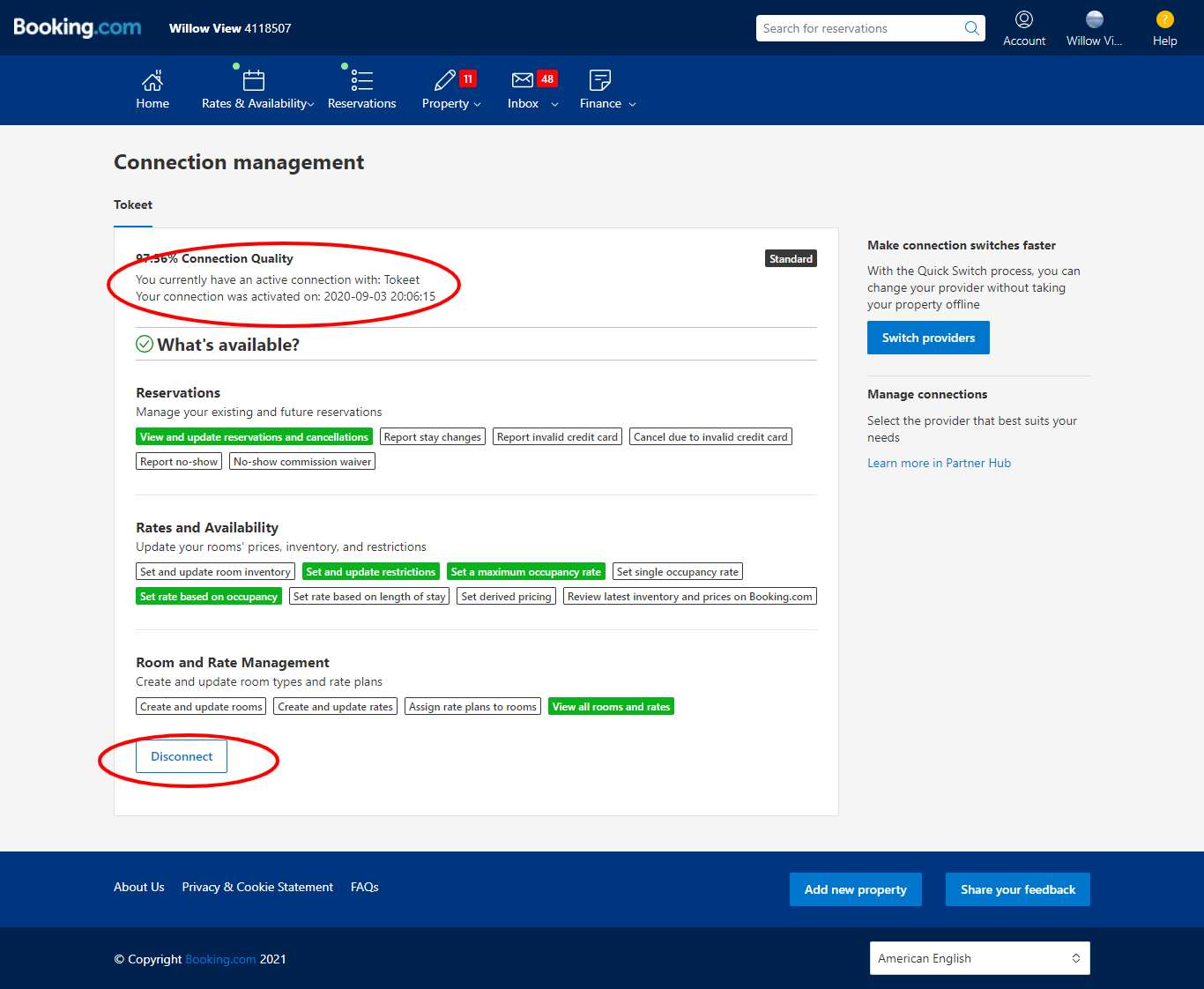Click the Switch providers button

(x=928, y=338)
